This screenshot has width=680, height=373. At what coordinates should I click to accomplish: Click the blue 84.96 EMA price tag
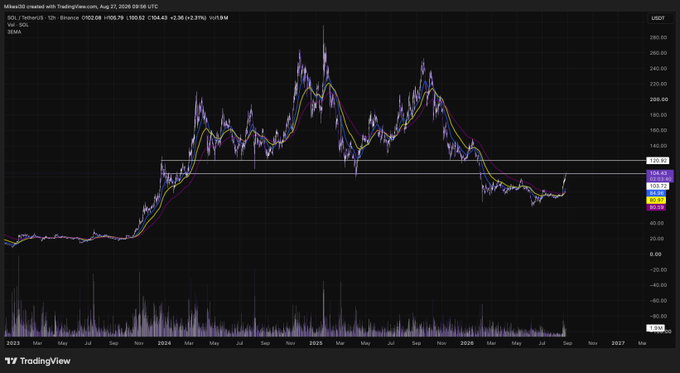click(657, 193)
